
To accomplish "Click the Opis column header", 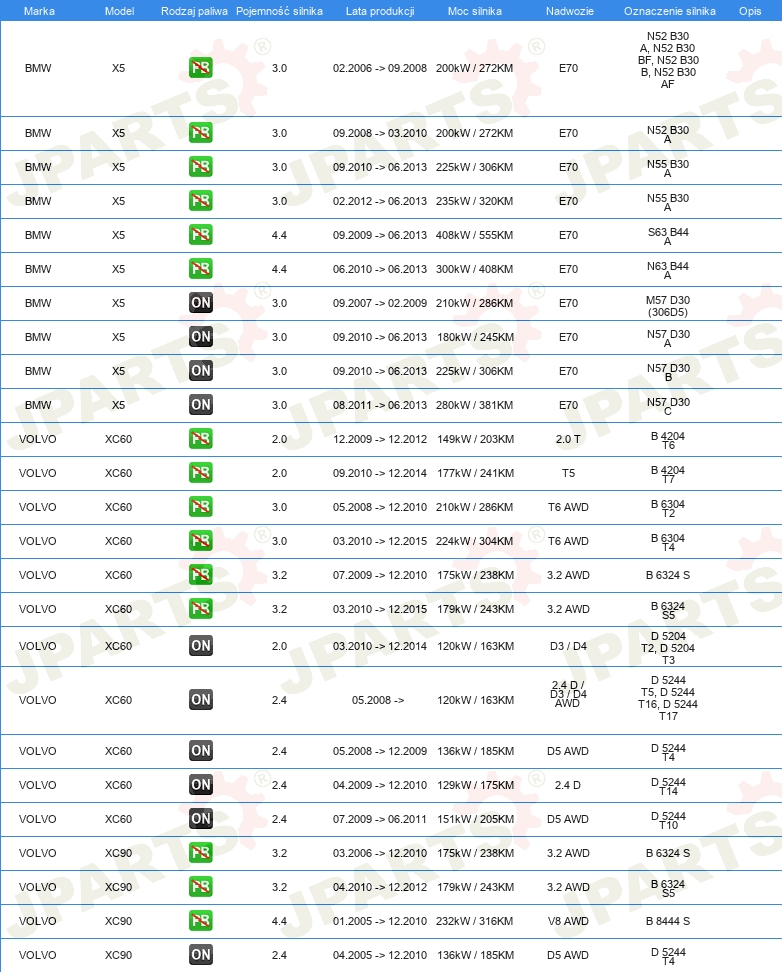I will point(750,11).
